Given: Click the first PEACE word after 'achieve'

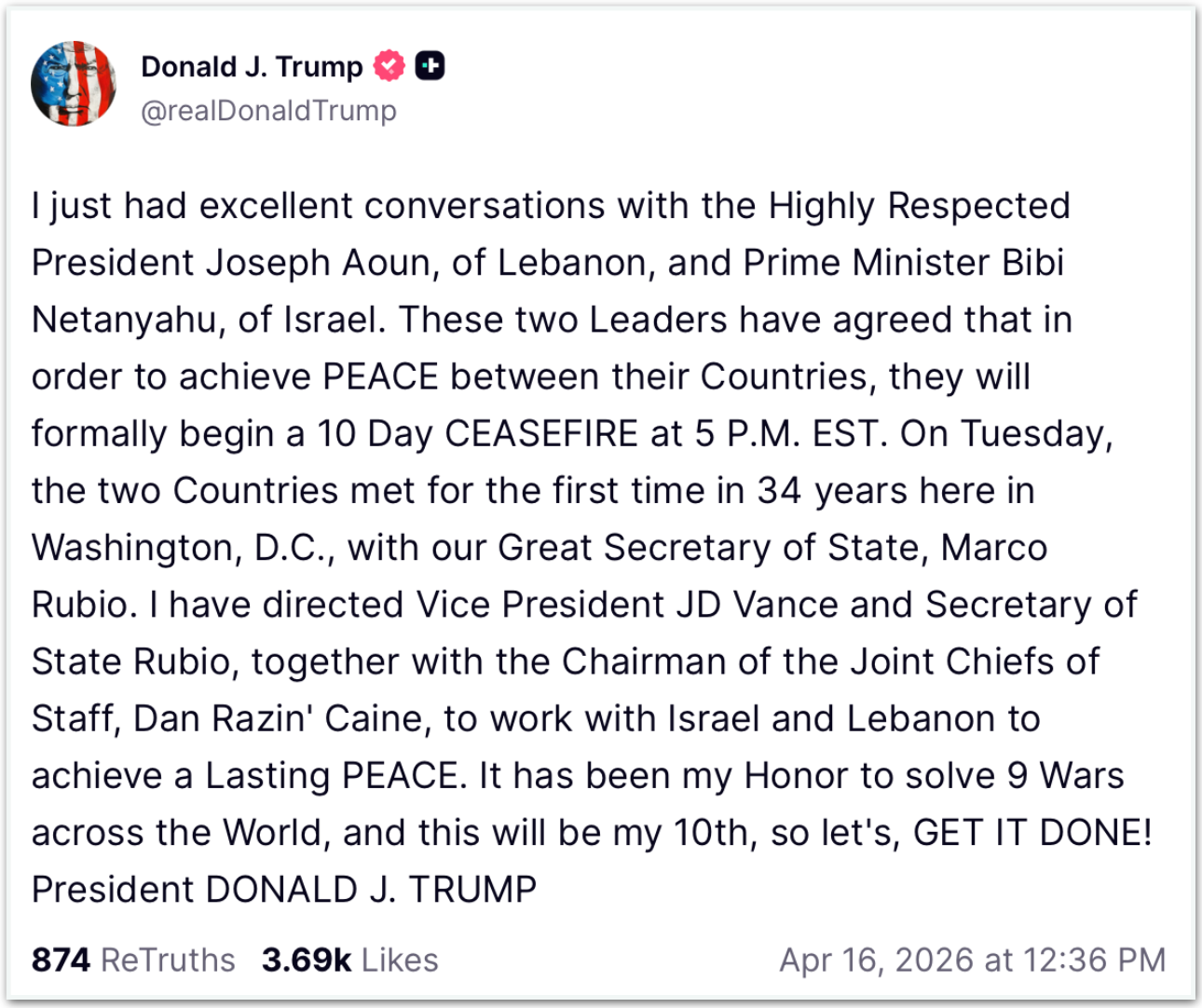Looking at the screenshot, I should point(380,377).
